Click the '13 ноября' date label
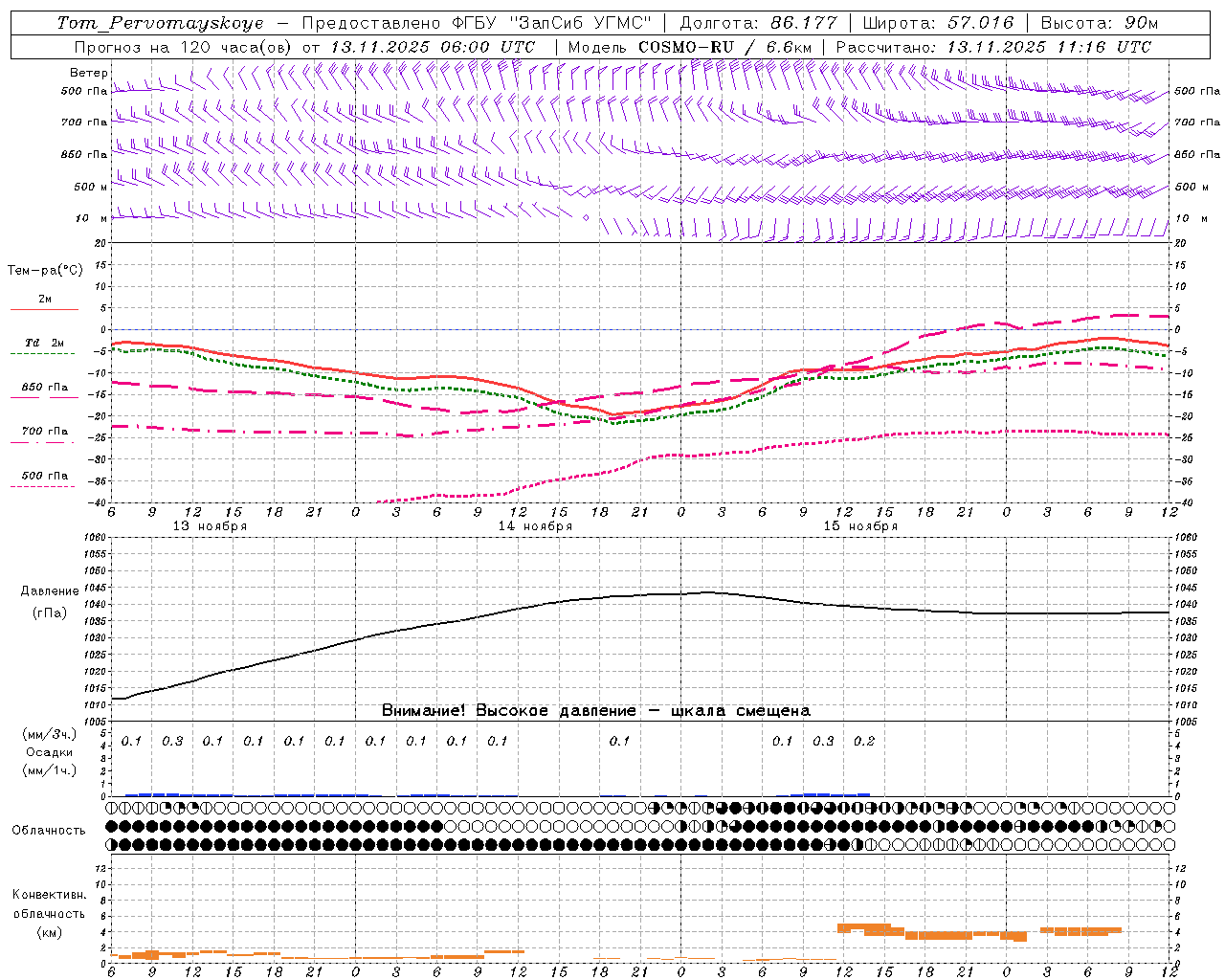This screenshot has height=980, width=1225. (x=210, y=526)
